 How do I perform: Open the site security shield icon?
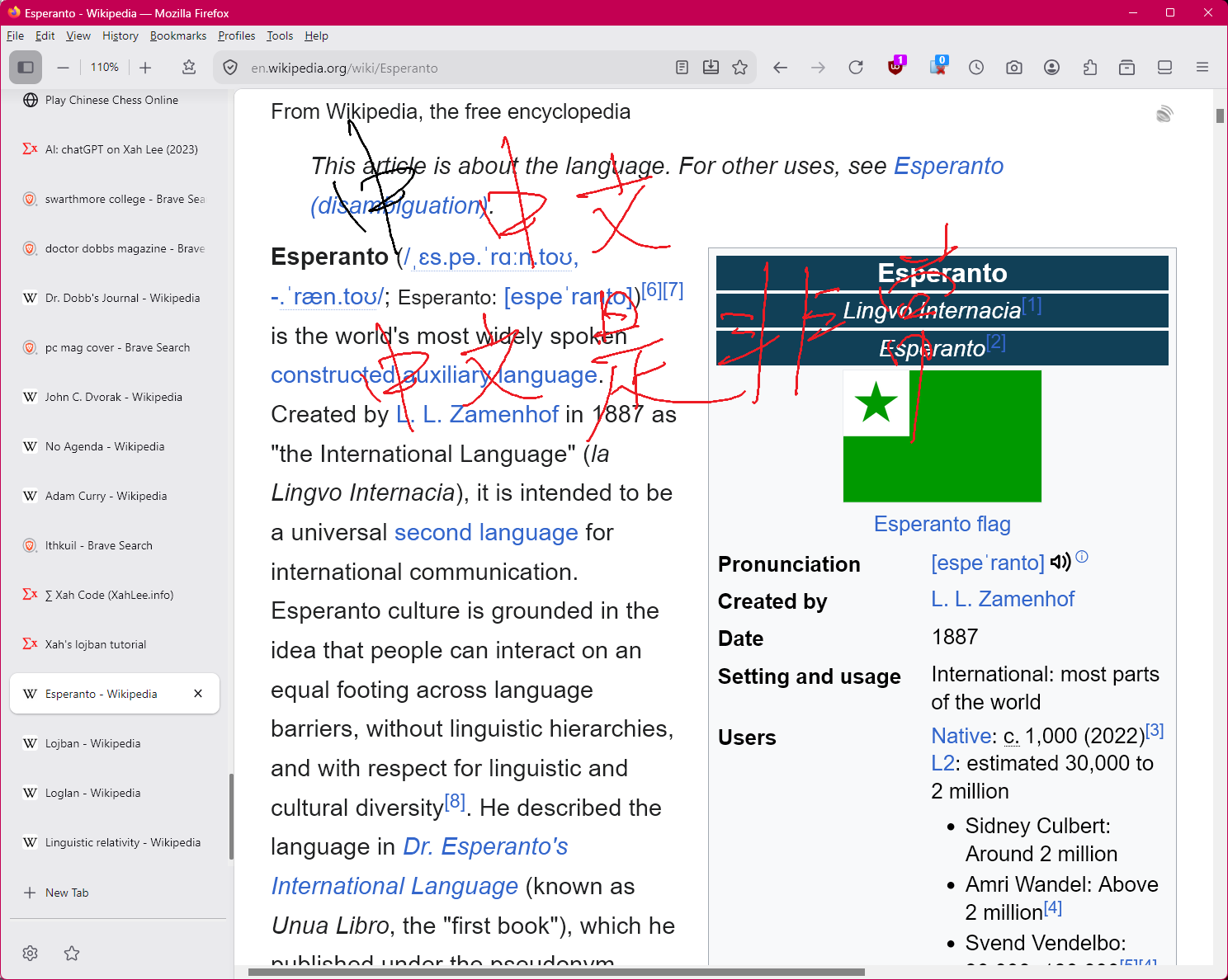tap(231, 68)
